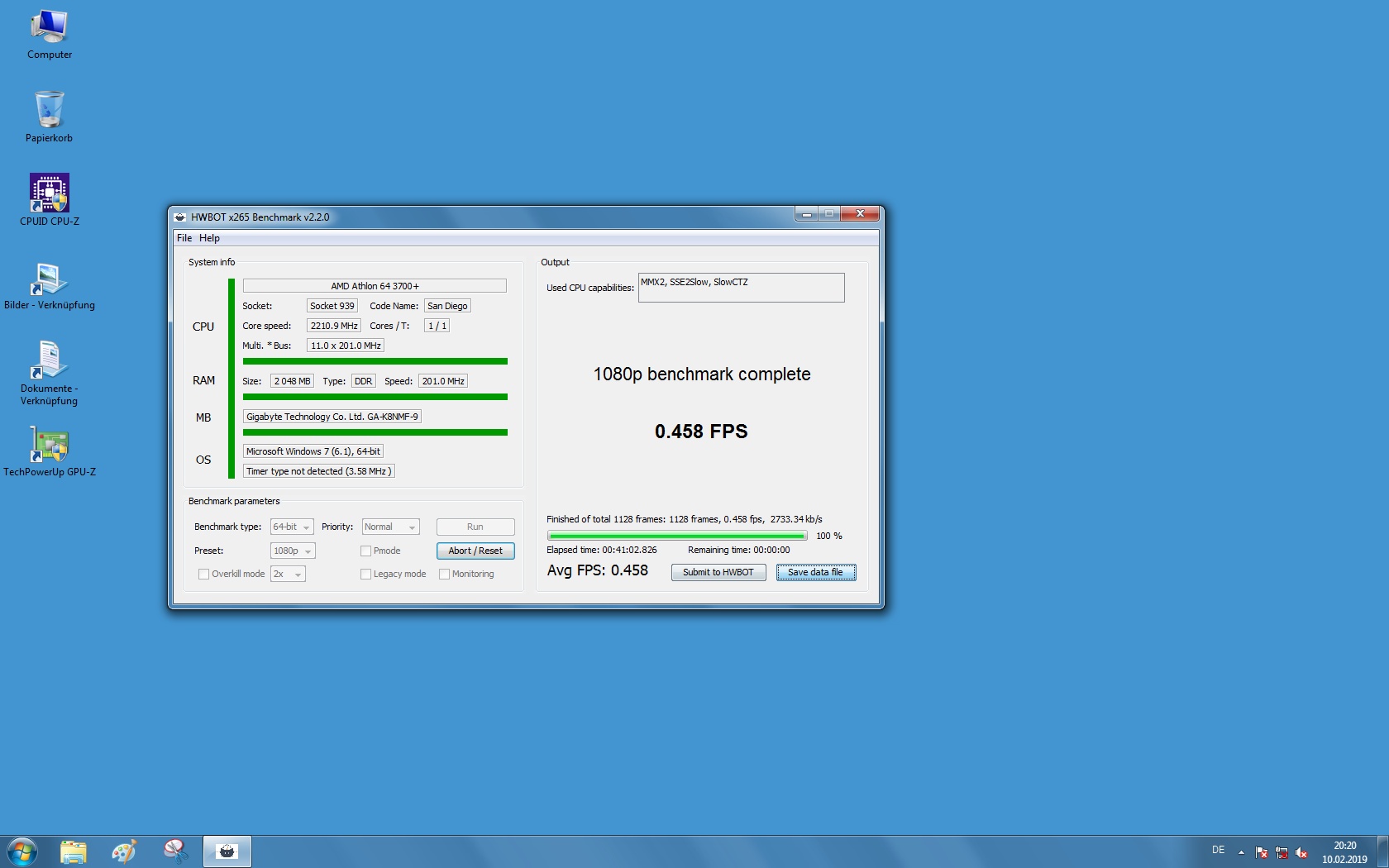Screen dimensions: 1389x868
Task: Open the File menu
Action: 184,238
